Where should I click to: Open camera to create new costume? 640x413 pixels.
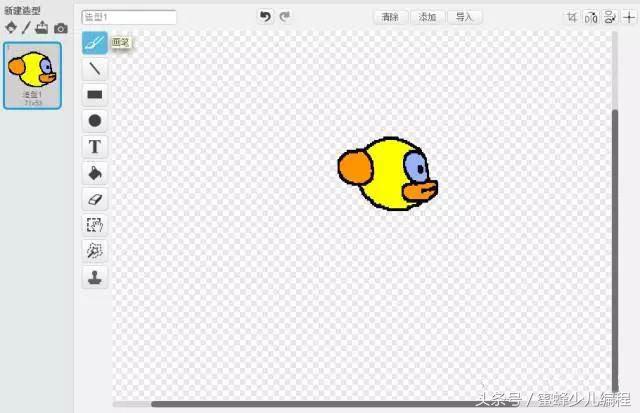click(61, 28)
